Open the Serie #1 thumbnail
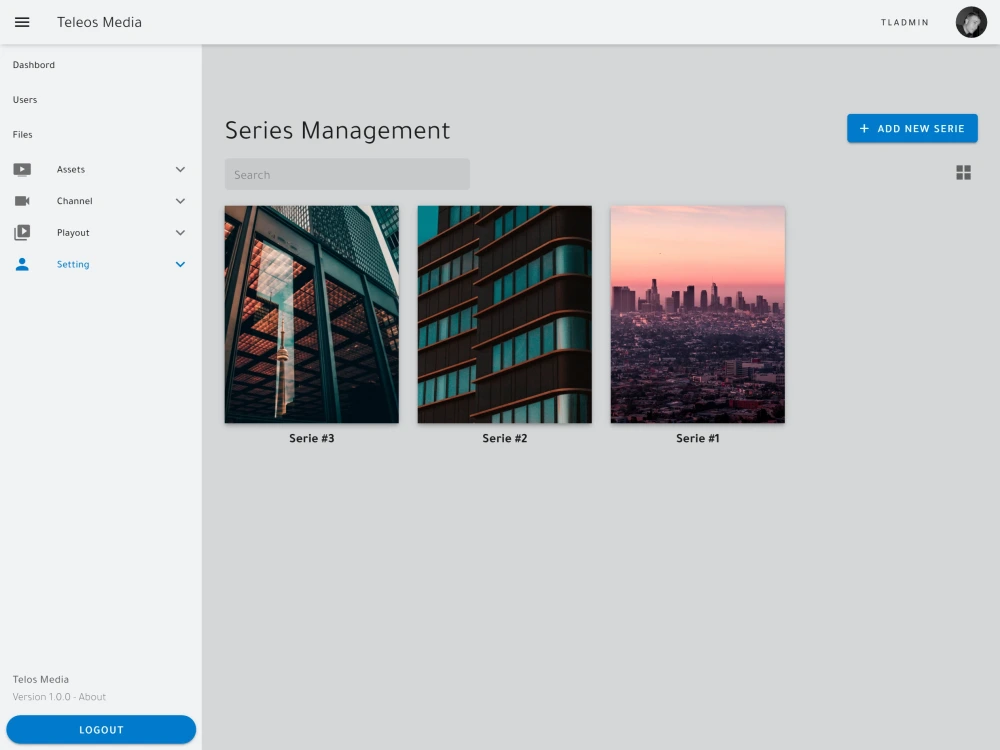Screen dimensions: 1000x750 (698, 314)
